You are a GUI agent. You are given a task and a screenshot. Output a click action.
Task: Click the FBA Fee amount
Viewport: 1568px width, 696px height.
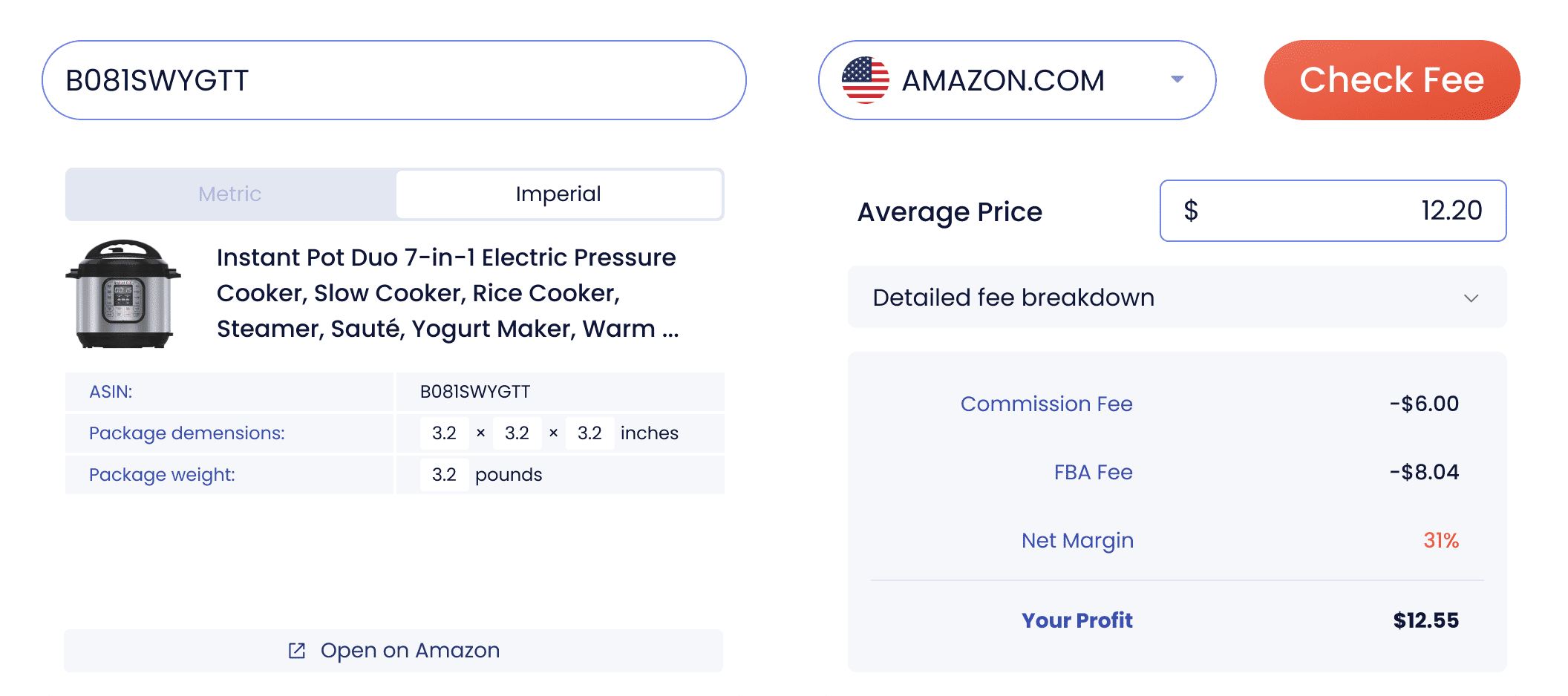coord(1423,472)
